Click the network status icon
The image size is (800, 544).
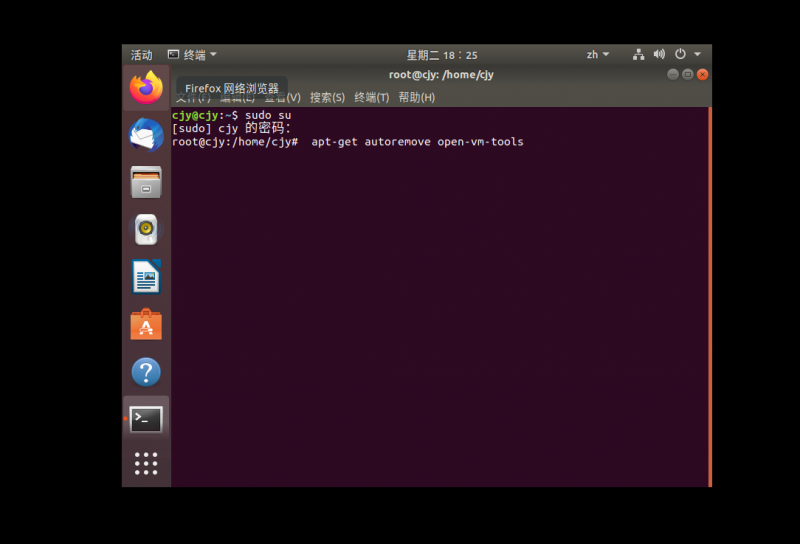point(639,55)
